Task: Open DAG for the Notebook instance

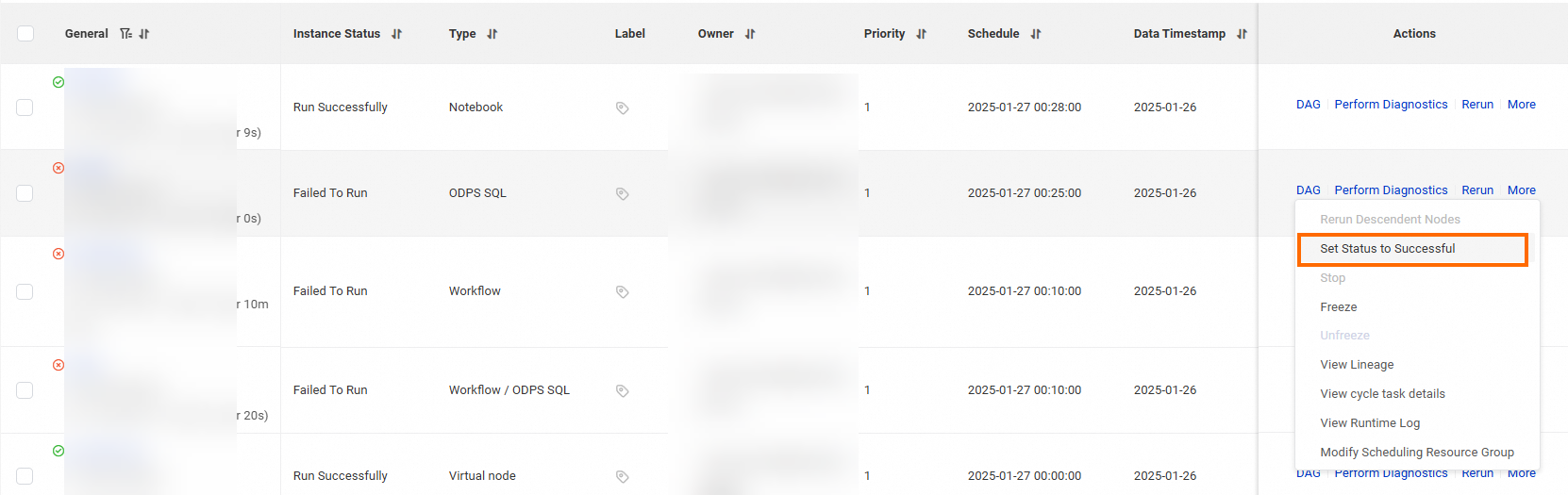Action: point(1308,105)
